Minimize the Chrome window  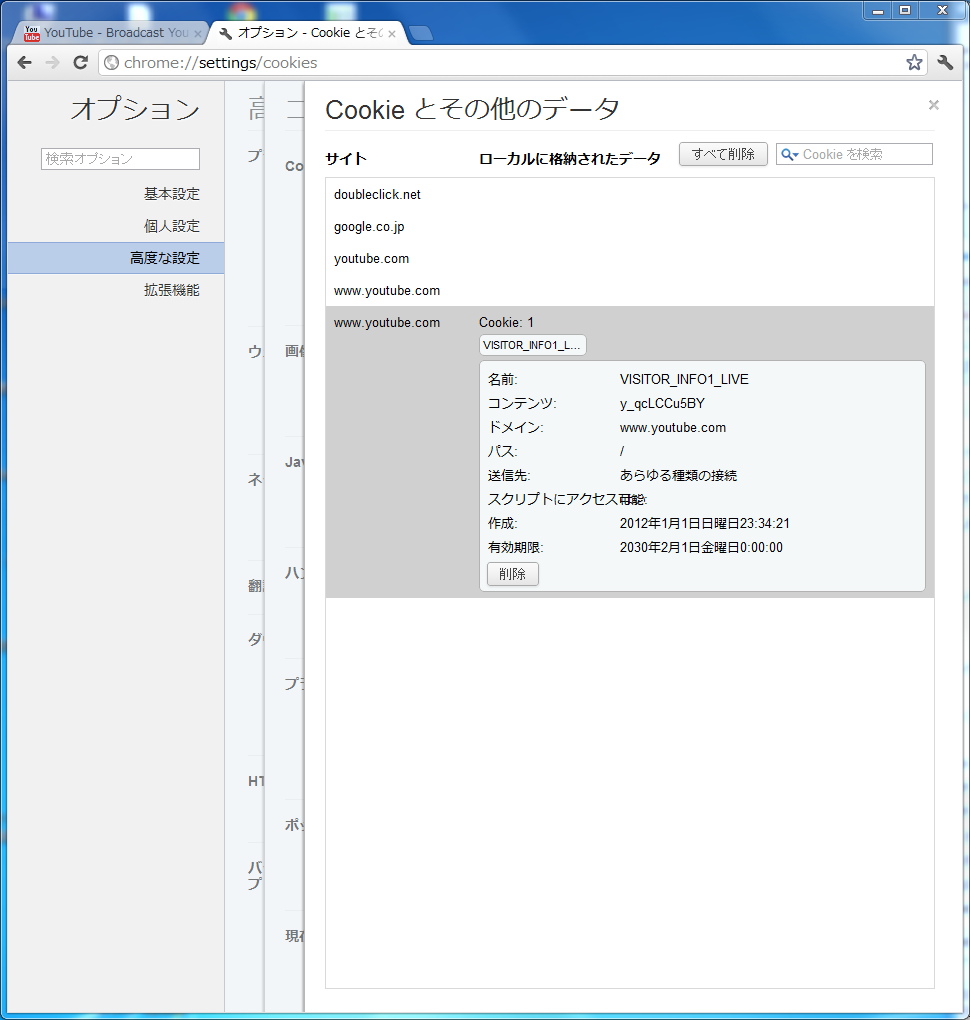click(878, 10)
